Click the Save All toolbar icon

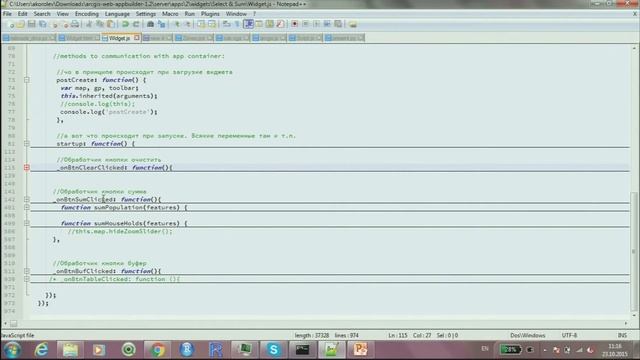(42, 24)
